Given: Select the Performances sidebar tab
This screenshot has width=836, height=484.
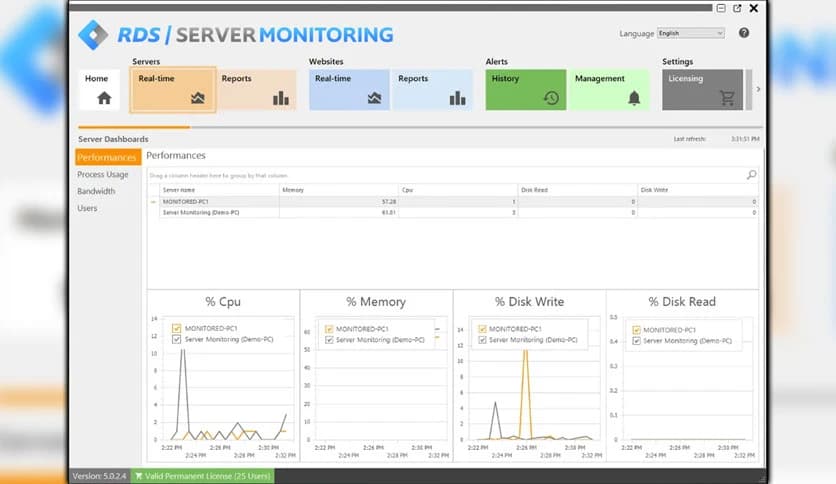Looking at the screenshot, I should (108, 157).
